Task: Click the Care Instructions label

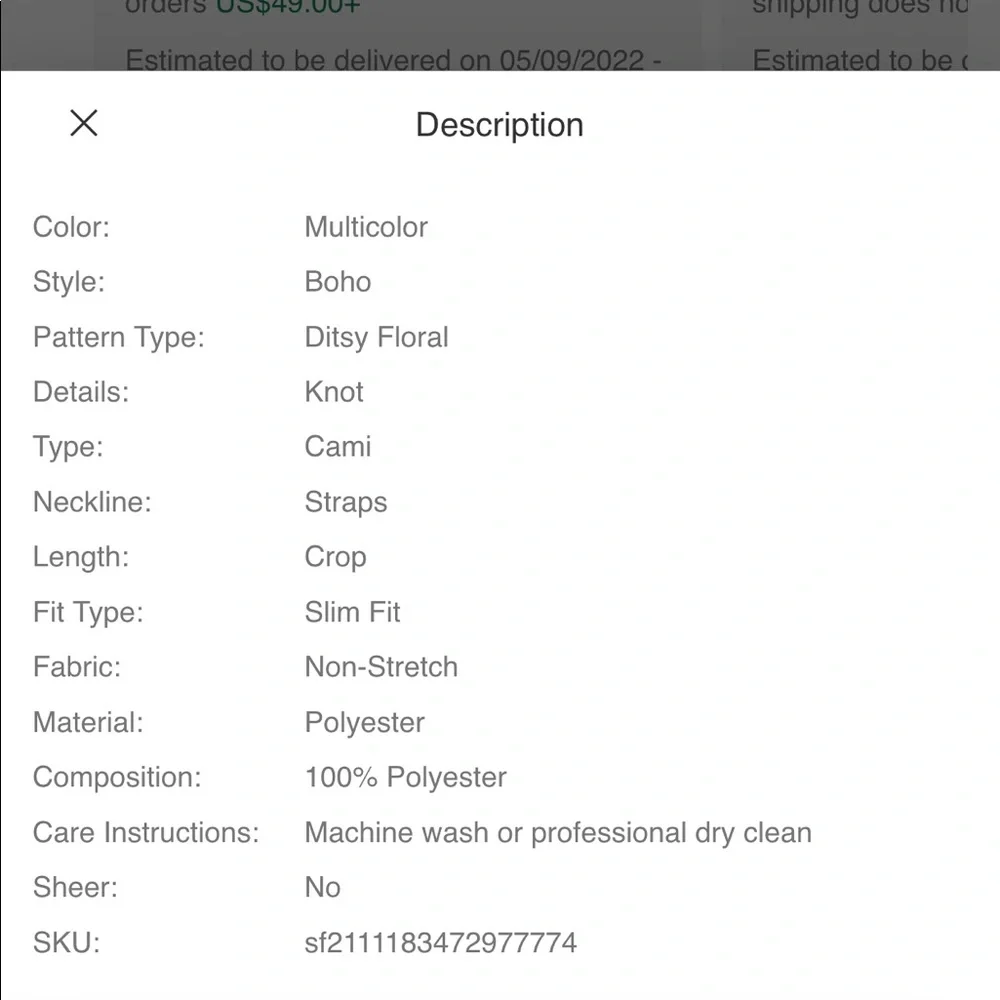Action: [x=146, y=832]
